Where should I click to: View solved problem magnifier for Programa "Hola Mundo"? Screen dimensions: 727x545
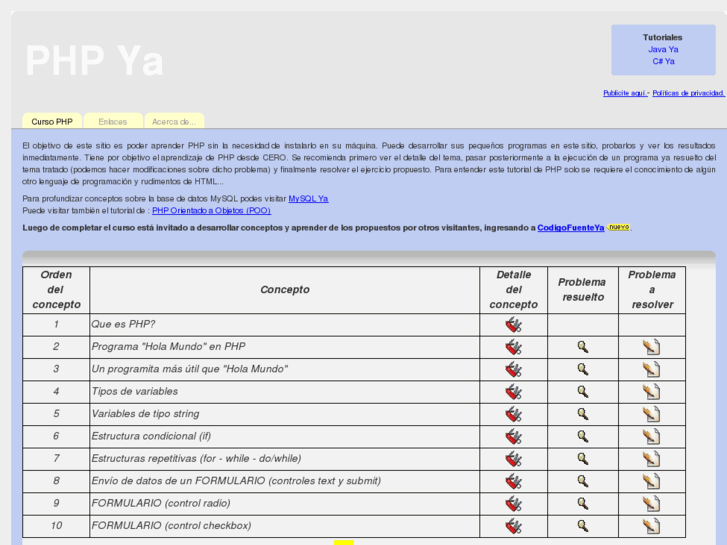[x=583, y=347]
